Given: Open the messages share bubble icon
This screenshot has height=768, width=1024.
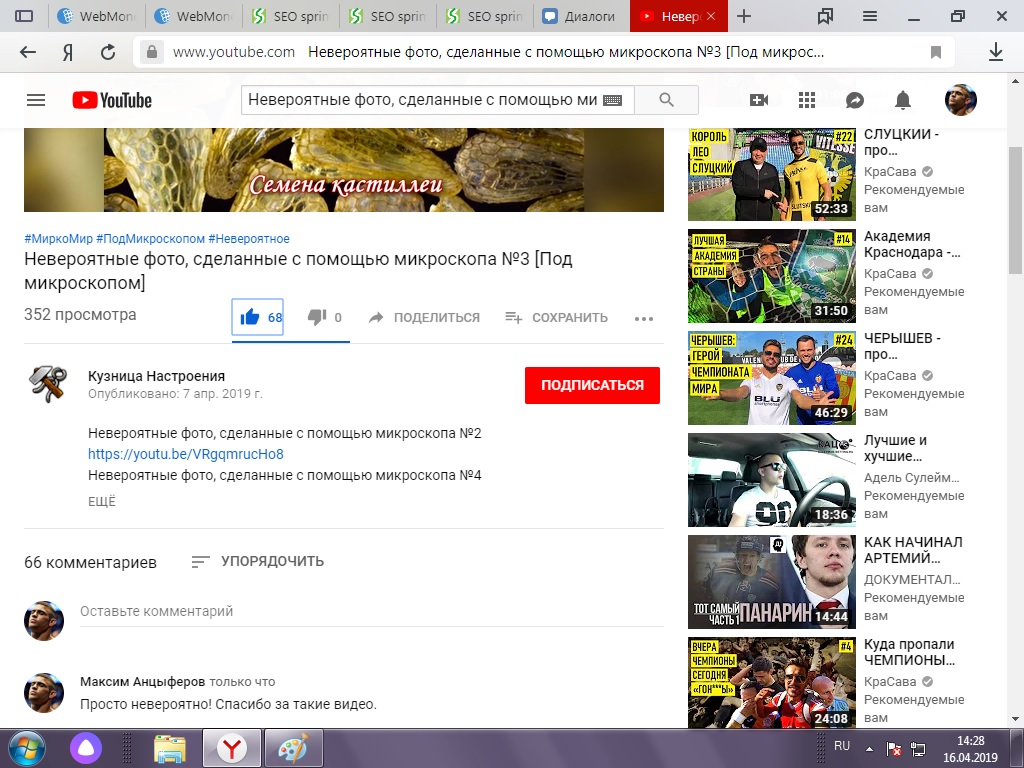Looking at the screenshot, I should click(x=855, y=100).
